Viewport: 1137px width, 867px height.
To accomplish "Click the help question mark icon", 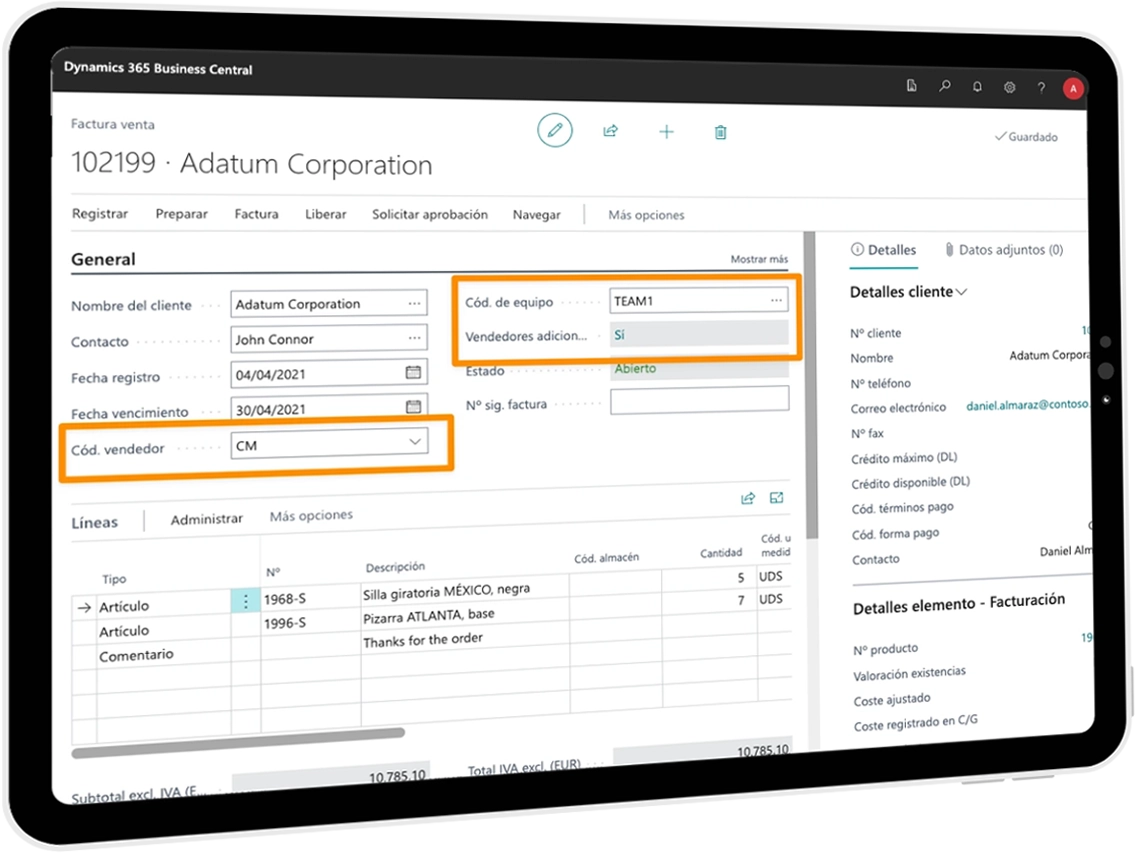I will tap(1041, 88).
